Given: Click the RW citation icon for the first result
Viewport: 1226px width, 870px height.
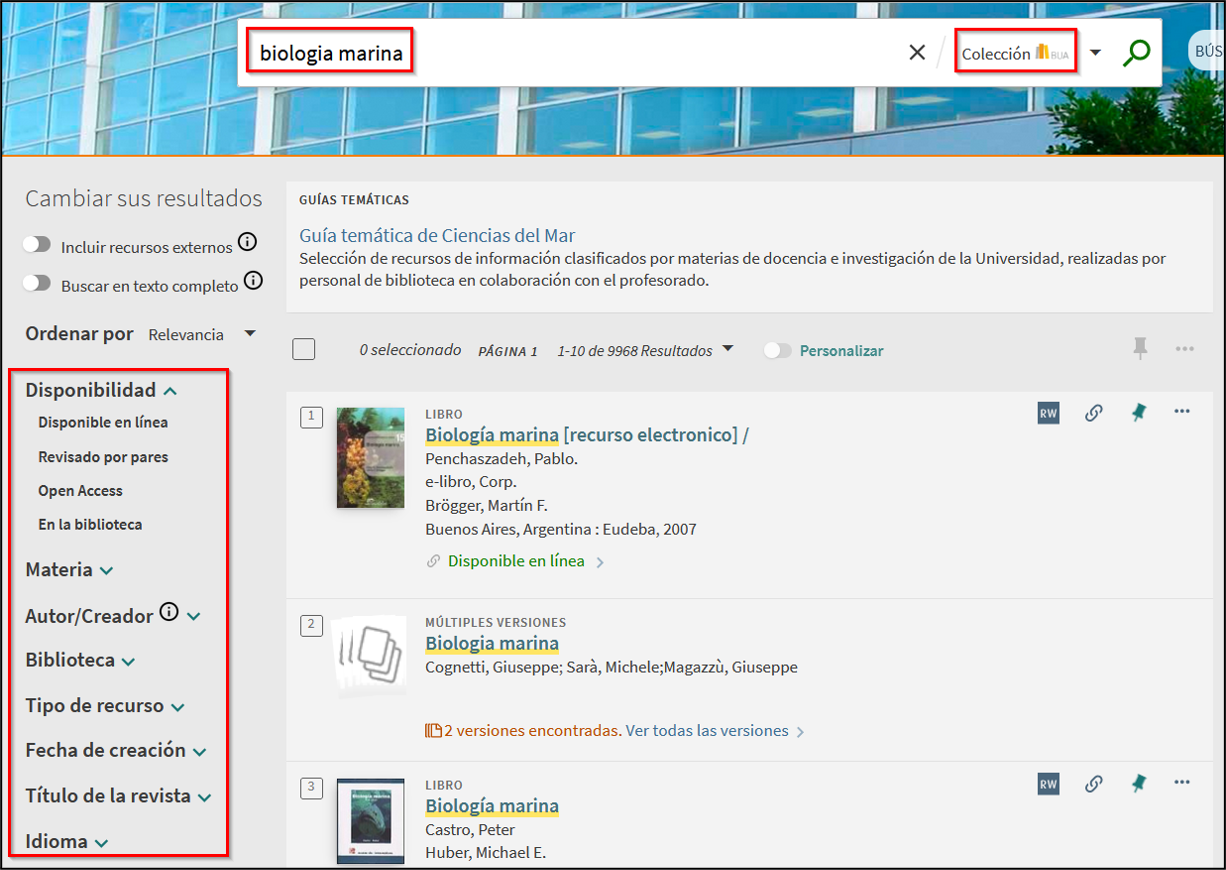Looking at the screenshot, I should [1048, 413].
